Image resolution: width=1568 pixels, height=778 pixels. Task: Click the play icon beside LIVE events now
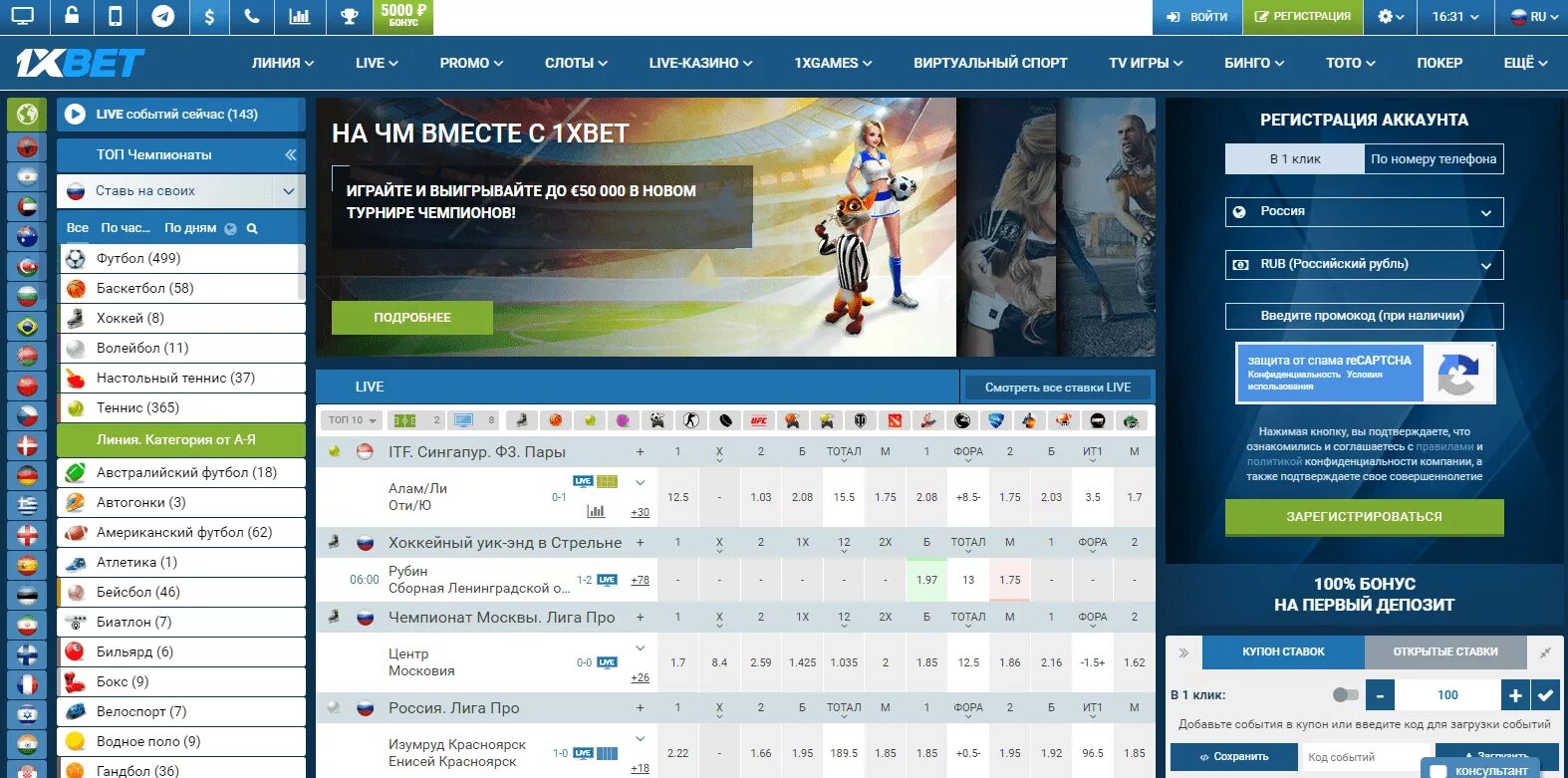coord(75,115)
